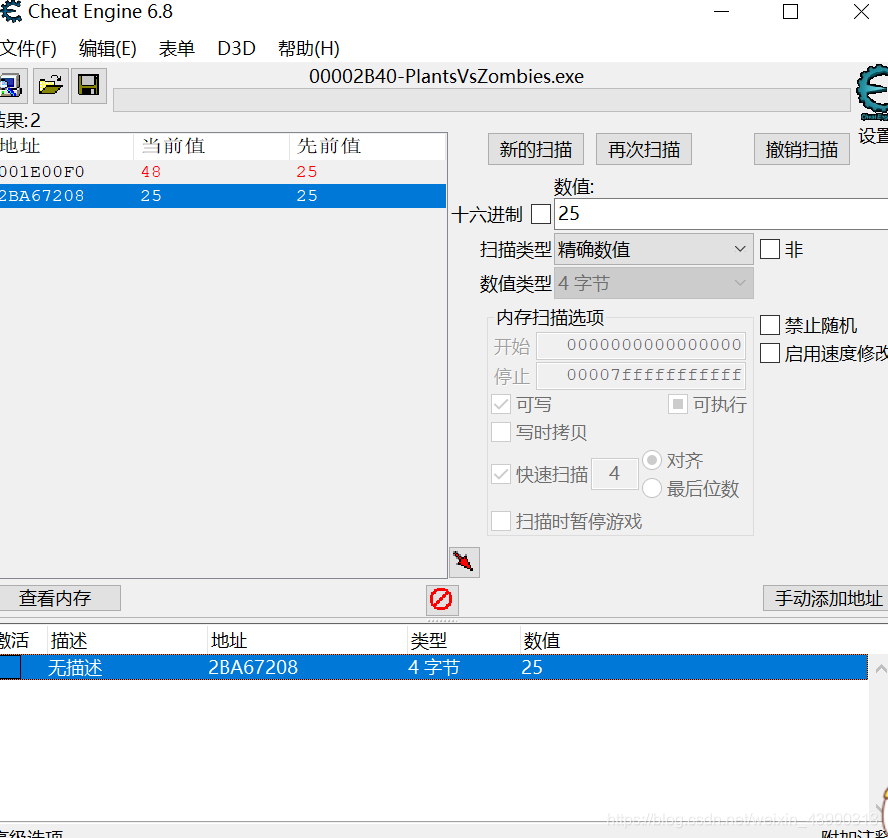Click the 查看内存 memory viewer button
Image resolution: width=888 pixels, height=838 pixels.
tap(60, 598)
